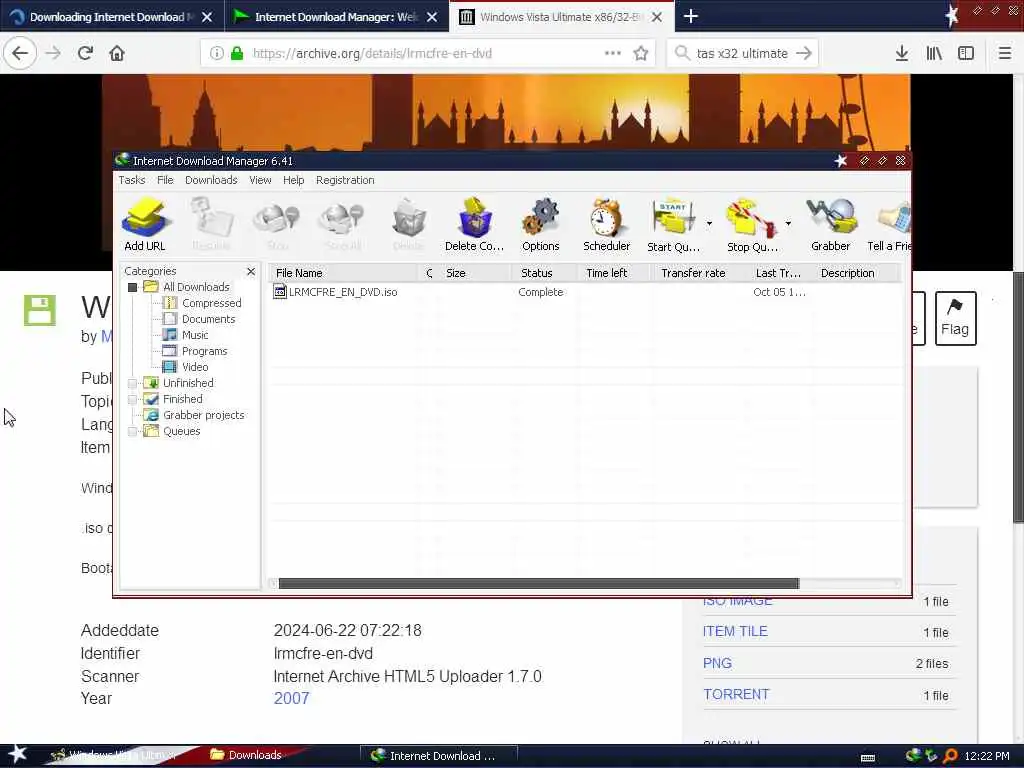Screen dimensions: 1024x768
Task: Click the system tray search magnifier icon
Action: [x=950, y=756]
